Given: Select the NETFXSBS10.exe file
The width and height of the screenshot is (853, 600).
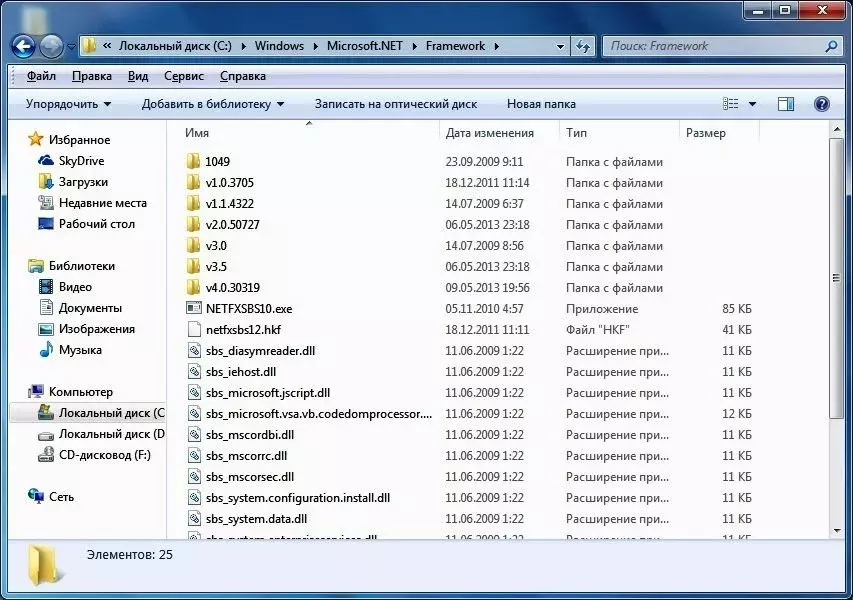Looking at the screenshot, I should 239,308.
